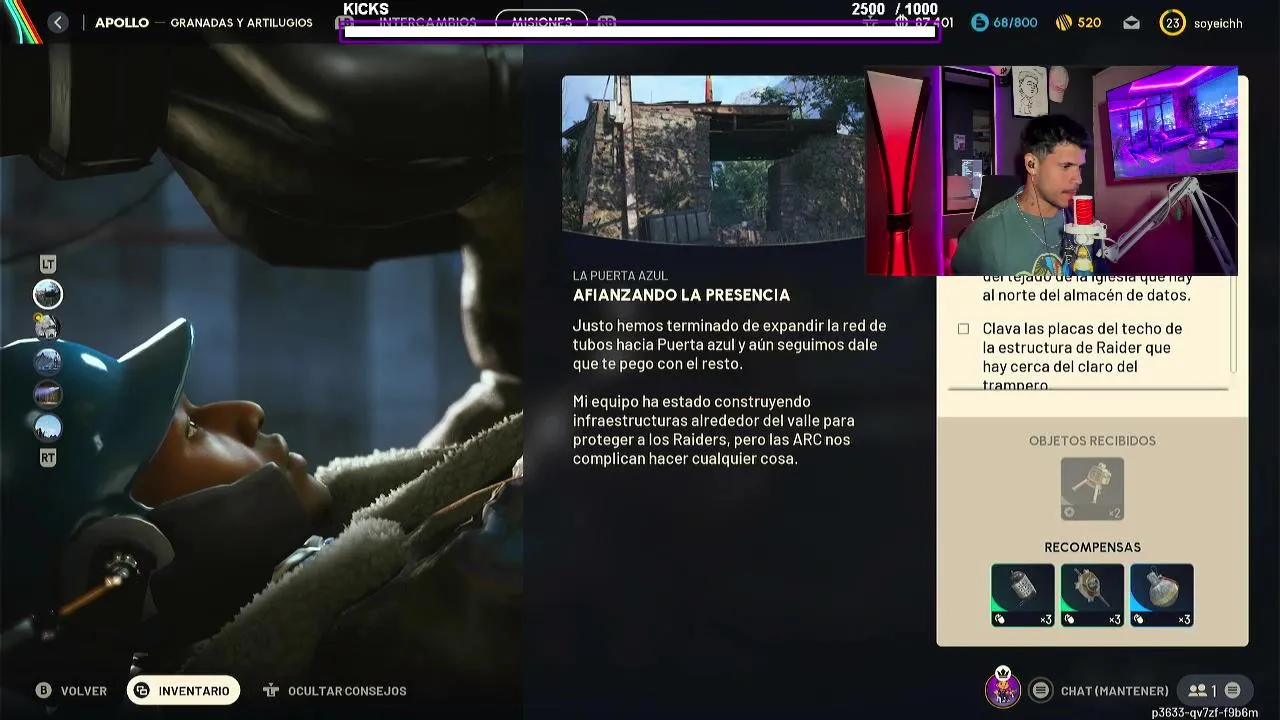Click the received object item with x2
1280x720 pixels.
[x=1092, y=489]
